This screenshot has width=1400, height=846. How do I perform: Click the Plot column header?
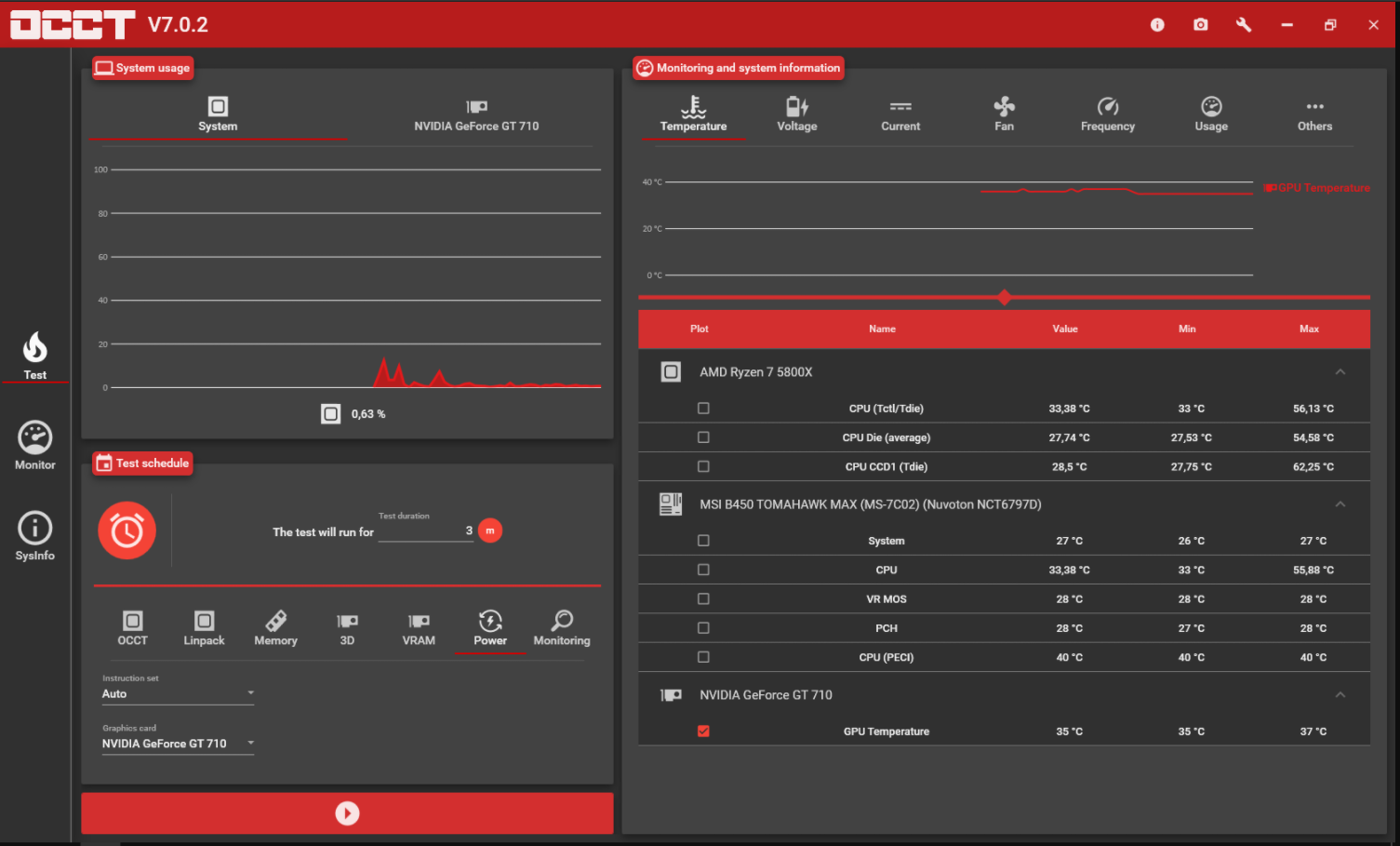point(700,329)
